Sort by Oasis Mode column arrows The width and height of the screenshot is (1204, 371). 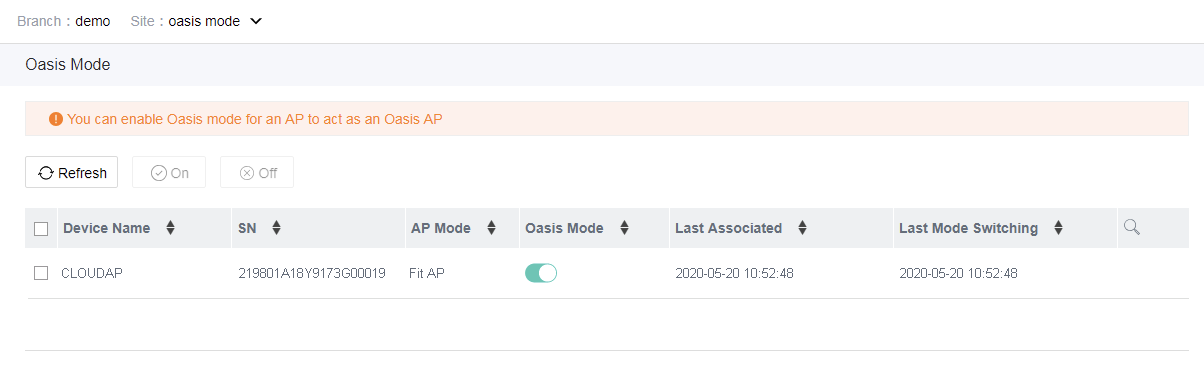pyautogui.click(x=624, y=228)
